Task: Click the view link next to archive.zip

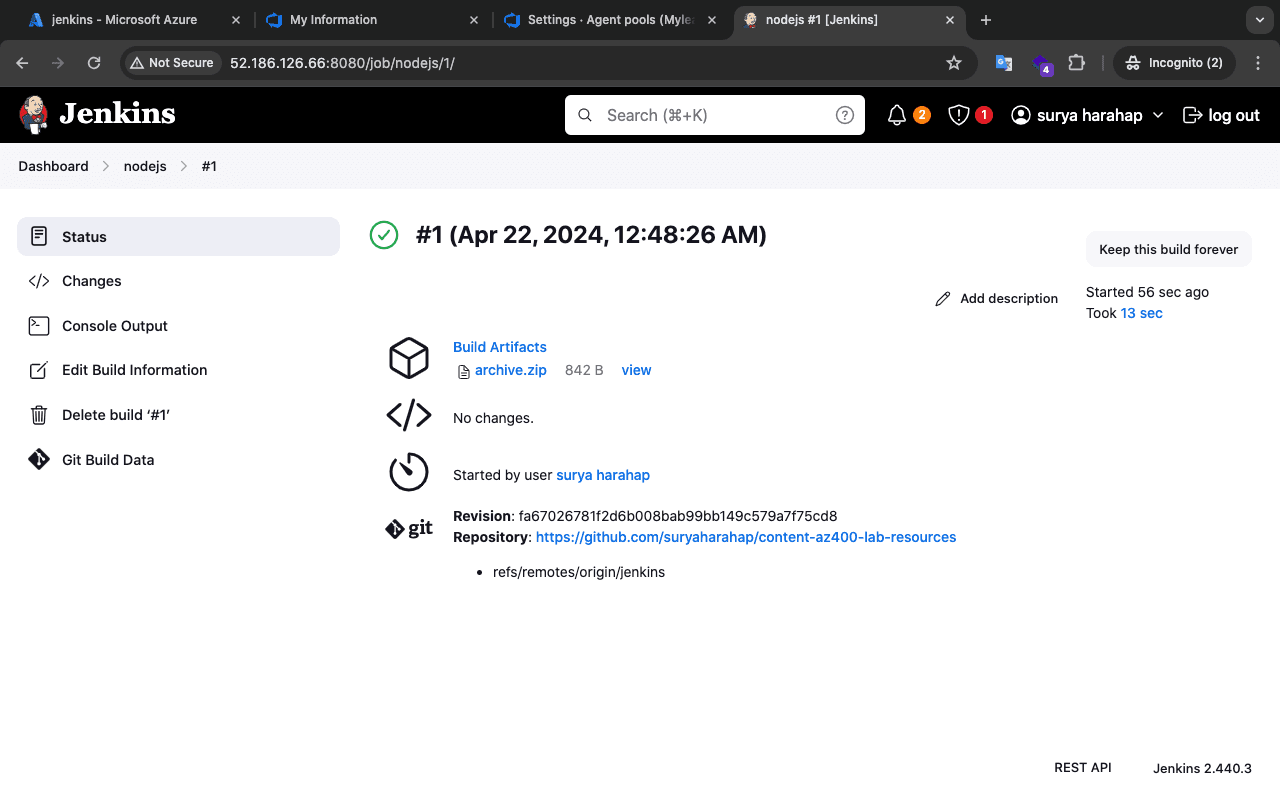Action: point(636,370)
